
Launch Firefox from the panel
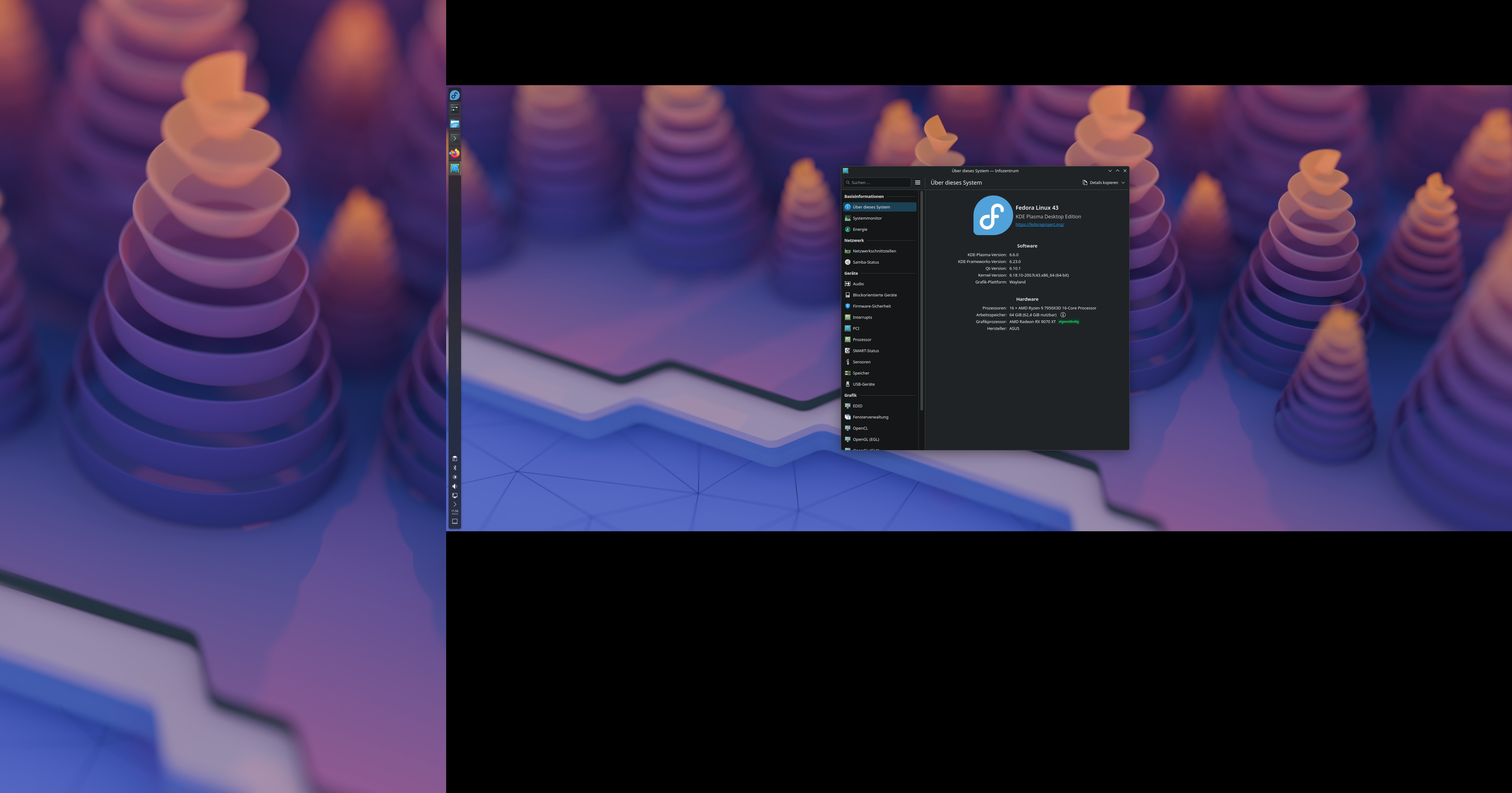point(454,153)
